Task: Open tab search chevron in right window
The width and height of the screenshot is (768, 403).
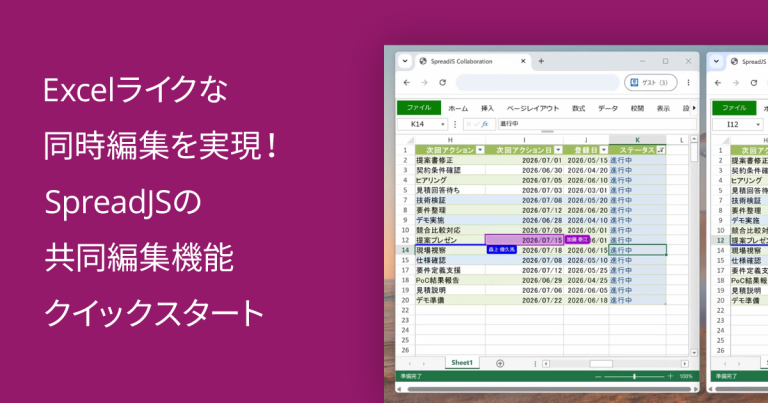Action: click(716, 61)
